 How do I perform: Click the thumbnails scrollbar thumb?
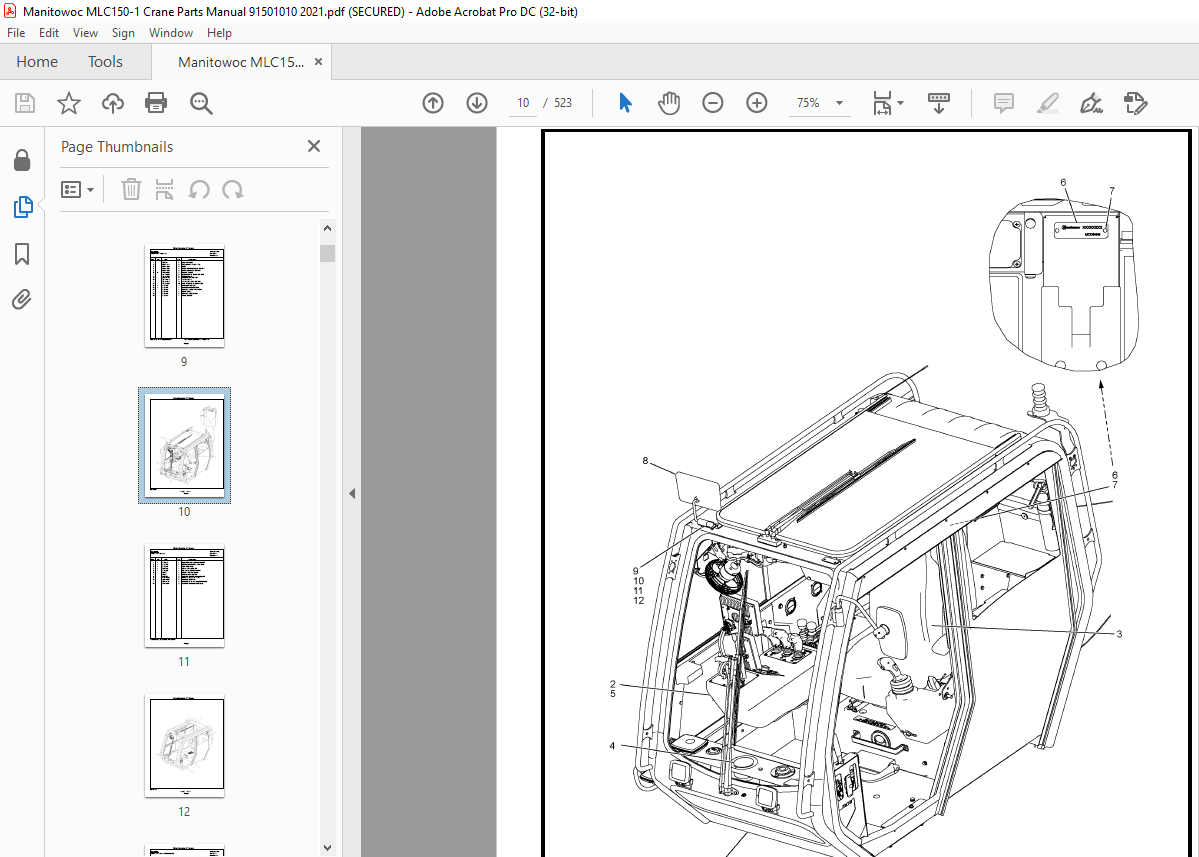coord(327,253)
